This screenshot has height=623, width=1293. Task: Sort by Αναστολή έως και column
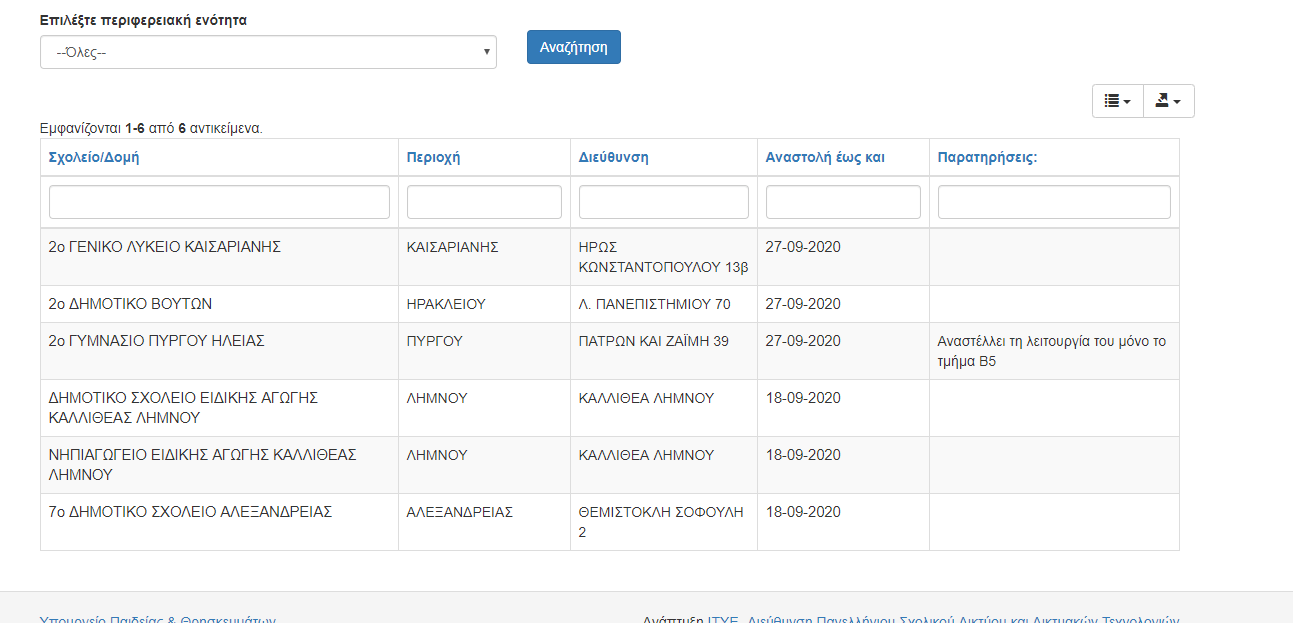coord(824,157)
